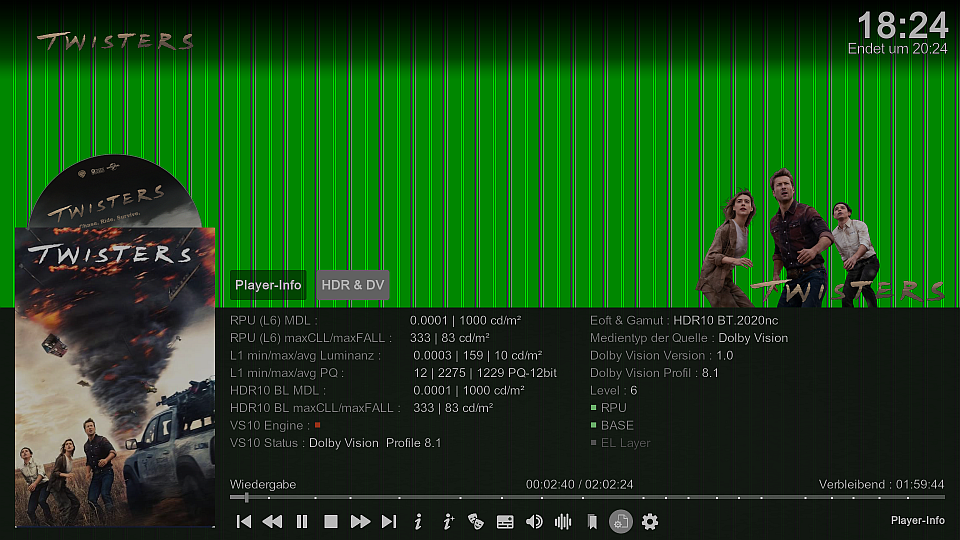The width and height of the screenshot is (960, 540).
Task: Click the Twisters logo at top left
Action: [115, 42]
